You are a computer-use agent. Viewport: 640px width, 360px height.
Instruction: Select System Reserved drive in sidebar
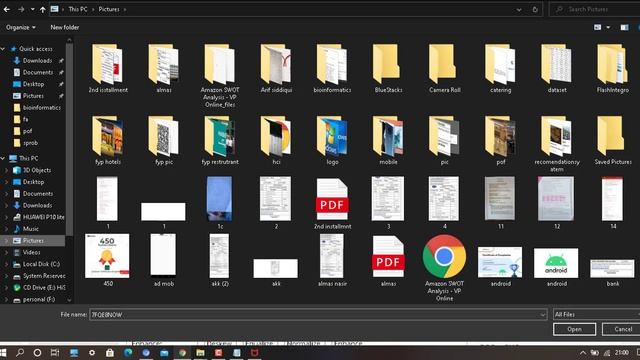click(44, 276)
